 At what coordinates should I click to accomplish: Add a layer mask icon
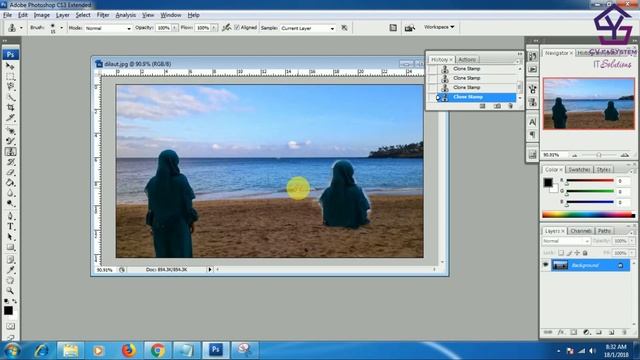(x=573, y=332)
